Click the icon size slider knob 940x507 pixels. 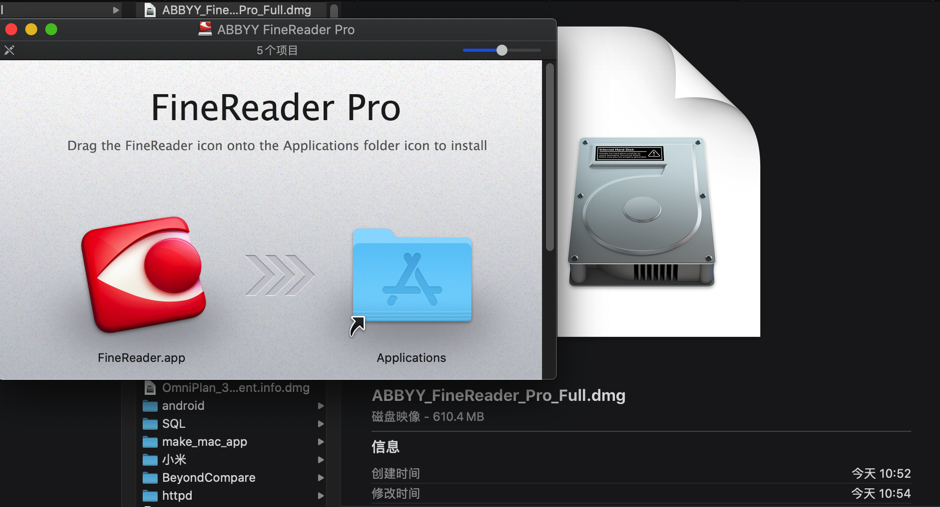[x=502, y=50]
